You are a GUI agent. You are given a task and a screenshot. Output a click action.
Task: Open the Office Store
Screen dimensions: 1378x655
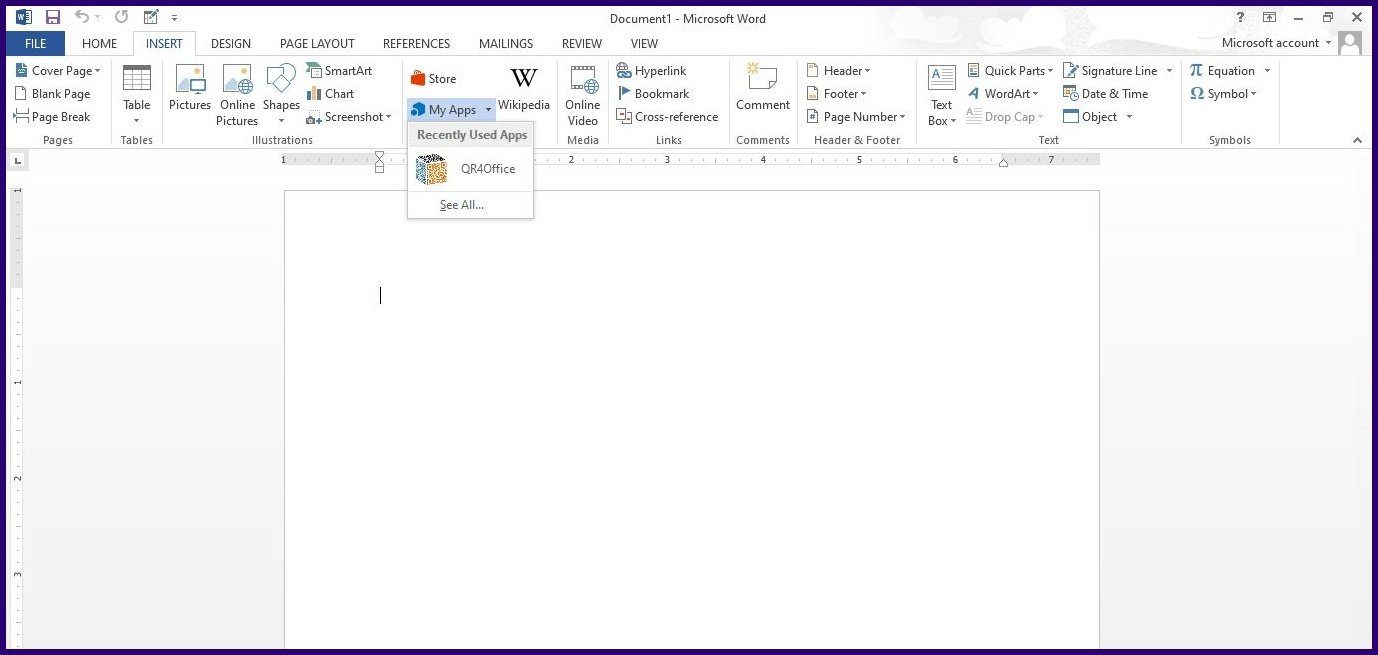tap(435, 77)
